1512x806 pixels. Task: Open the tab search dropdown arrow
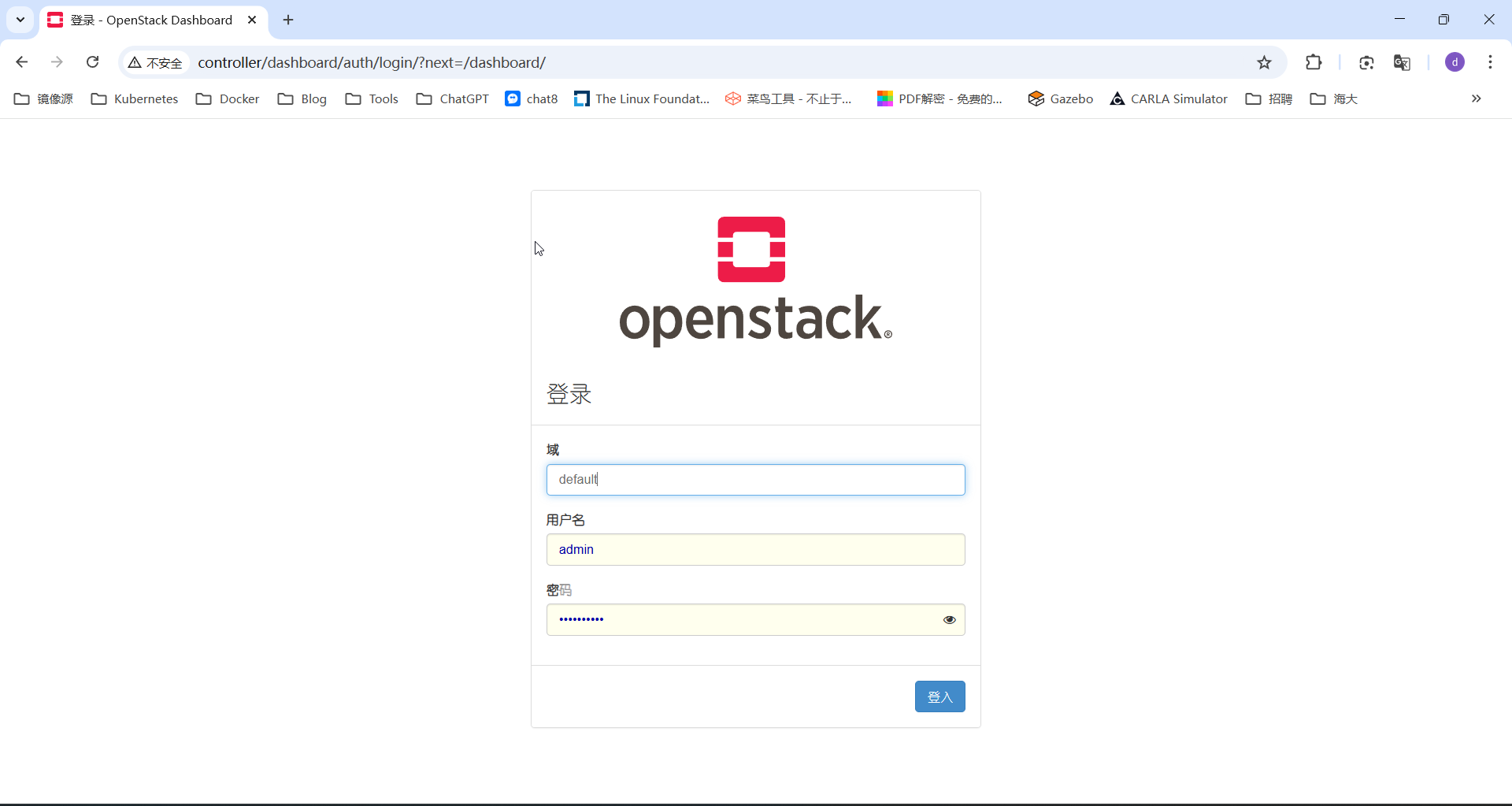click(20, 20)
